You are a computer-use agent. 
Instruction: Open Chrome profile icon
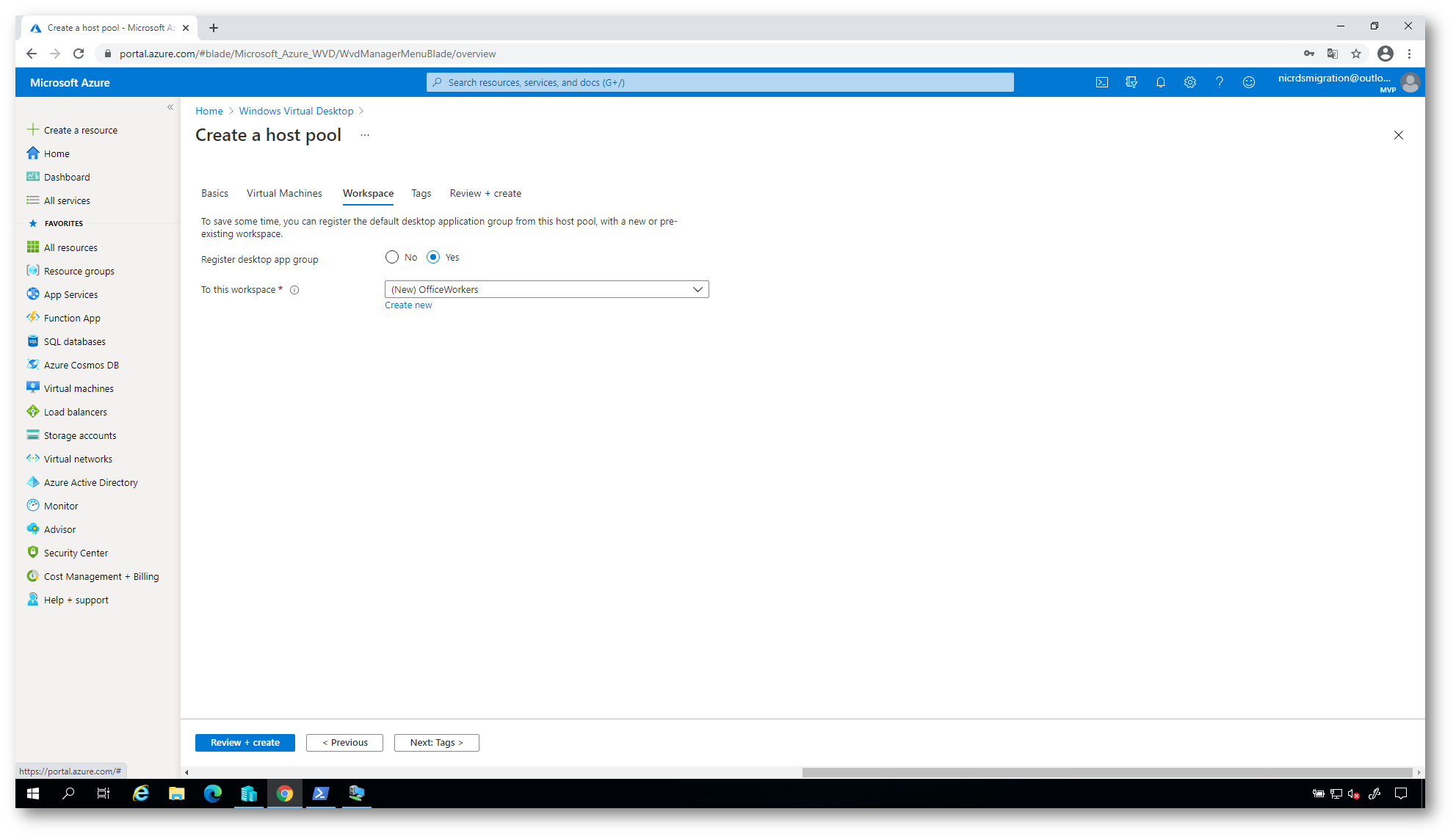[1385, 54]
